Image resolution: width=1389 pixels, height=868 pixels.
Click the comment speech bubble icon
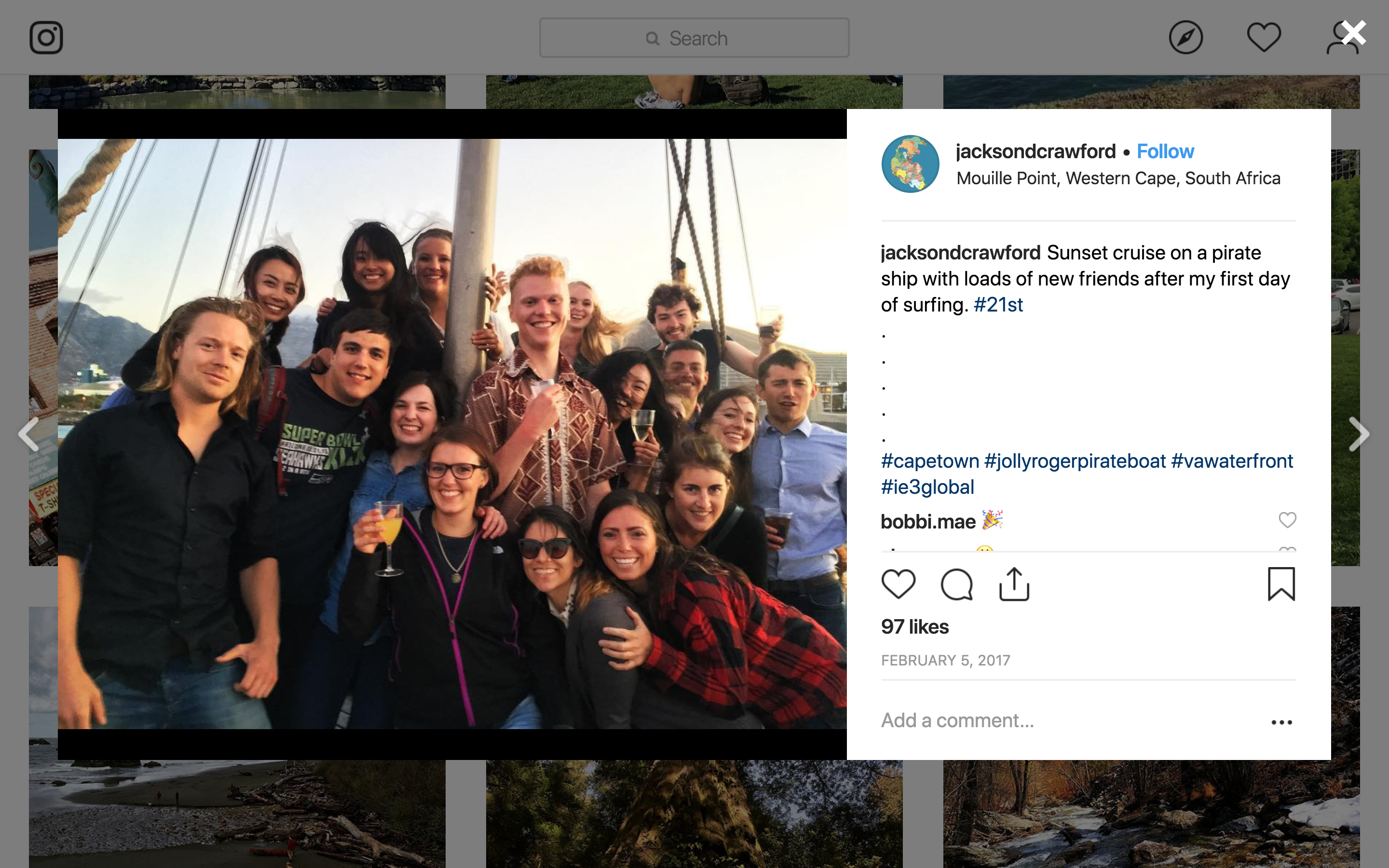pos(957,584)
